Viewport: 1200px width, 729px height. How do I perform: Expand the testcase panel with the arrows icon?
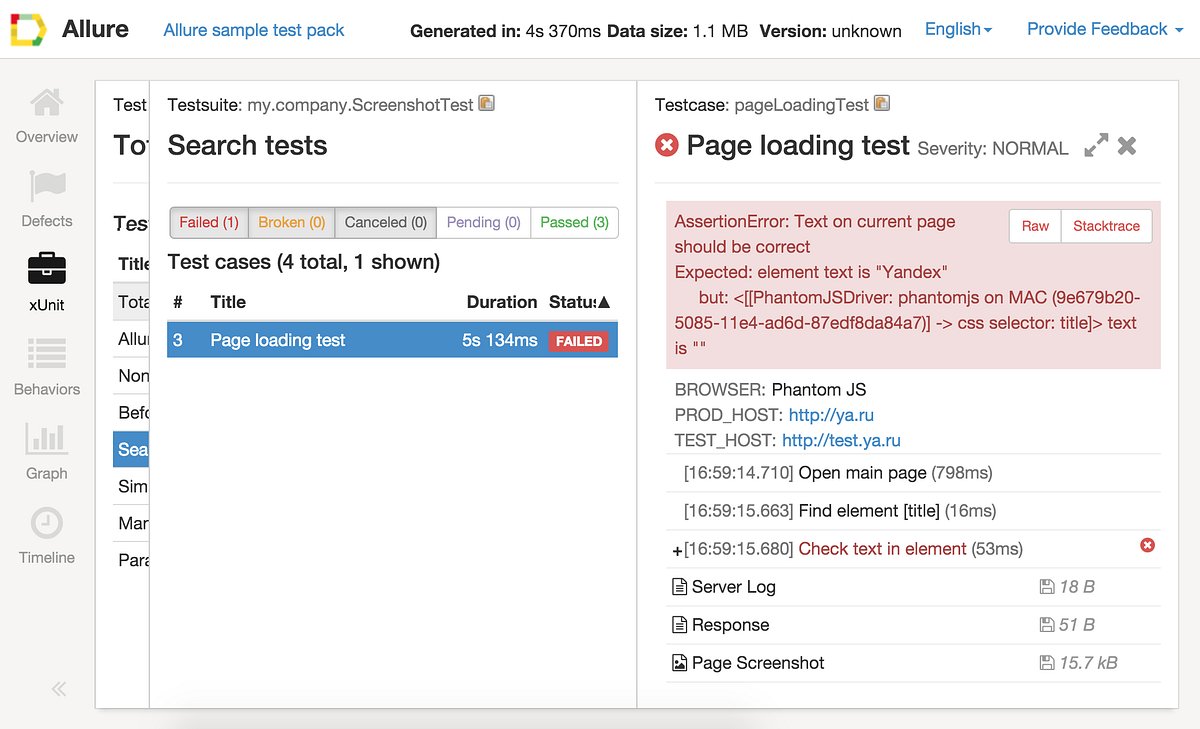1096,145
